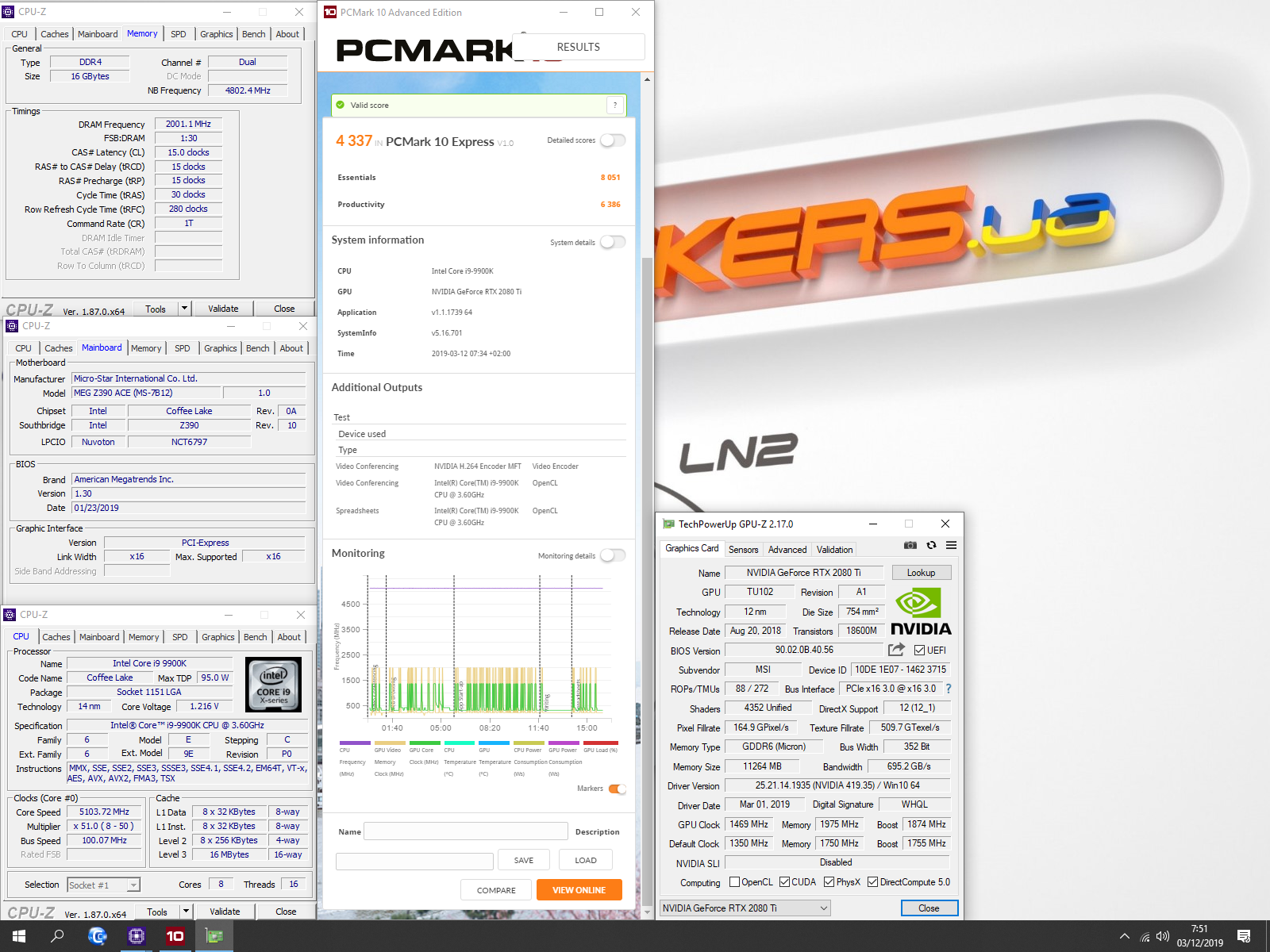Click the RESULTS tab in PCMark 10
Viewport: 1270px width, 952px height.
point(579,47)
